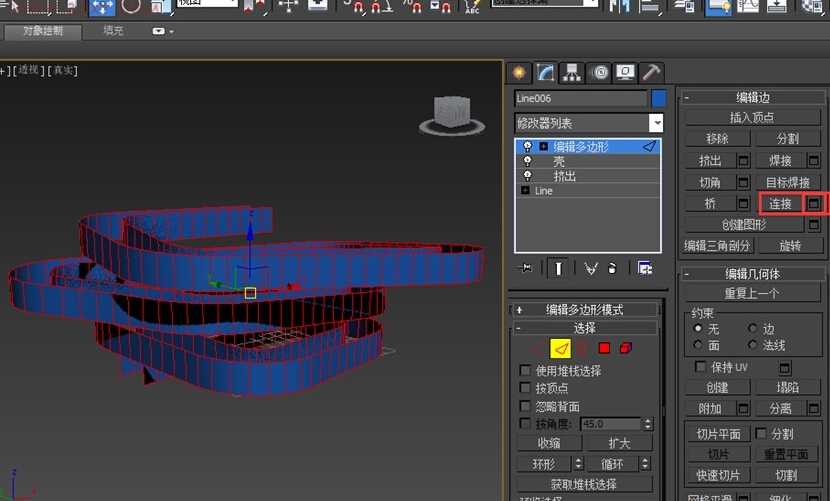
Task: Select 法线 constraint radio button
Action: 753,345
